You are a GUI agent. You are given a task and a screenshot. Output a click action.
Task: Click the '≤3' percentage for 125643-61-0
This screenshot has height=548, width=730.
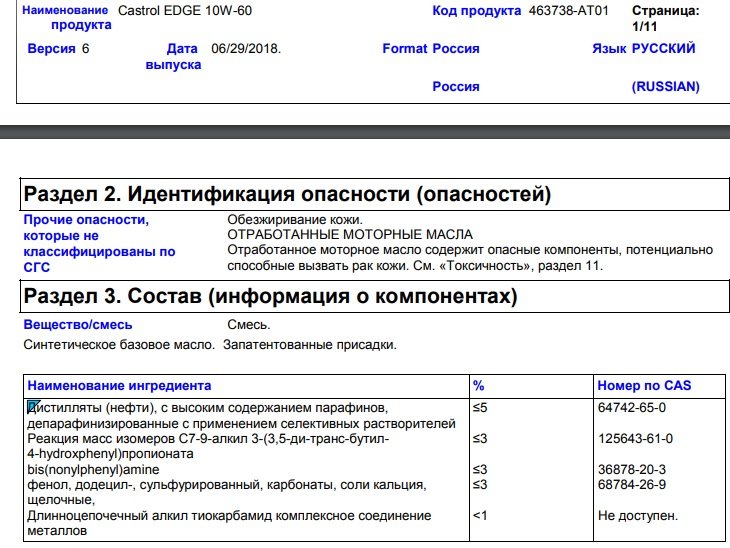[x=480, y=438]
